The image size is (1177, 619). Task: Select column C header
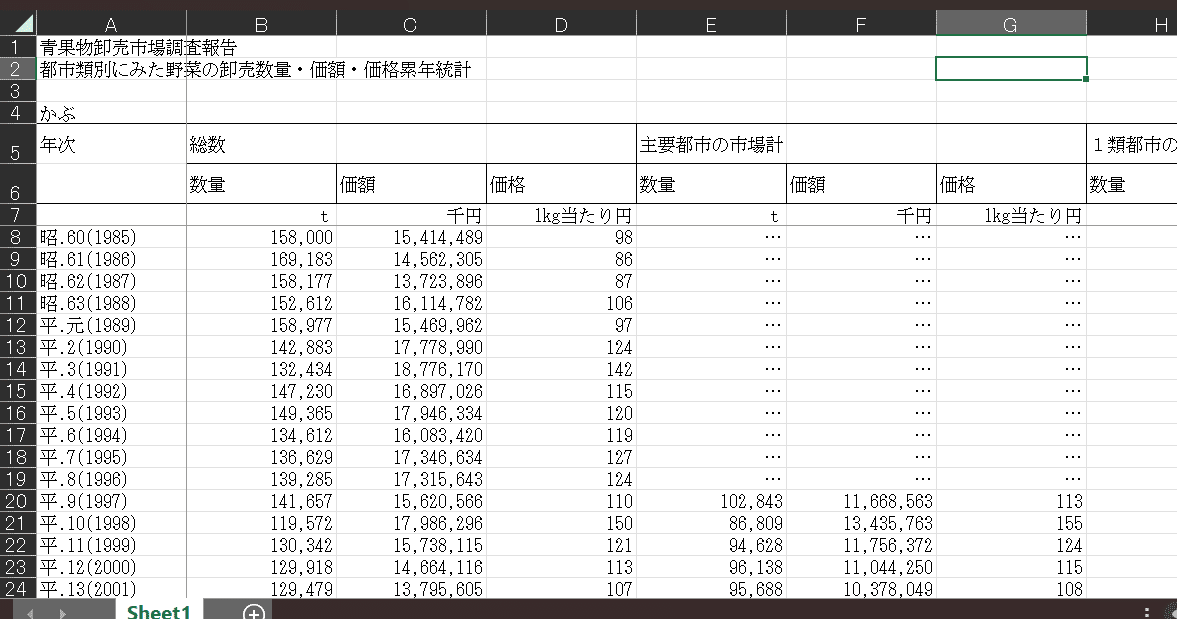(x=411, y=24)
